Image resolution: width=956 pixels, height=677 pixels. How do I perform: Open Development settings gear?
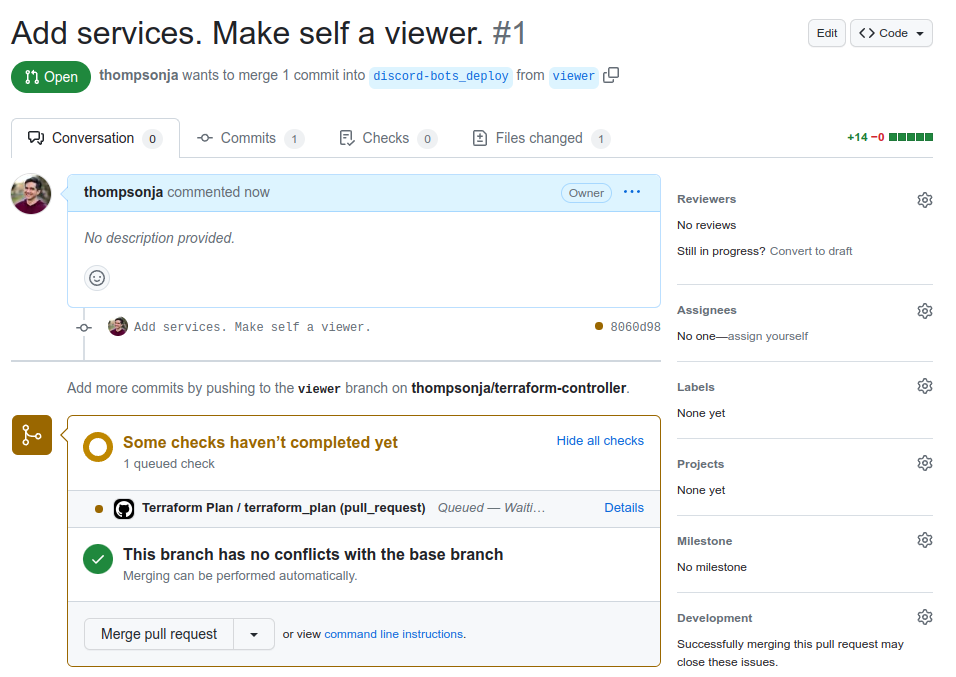pyautogui.click(x=924, y=617)
